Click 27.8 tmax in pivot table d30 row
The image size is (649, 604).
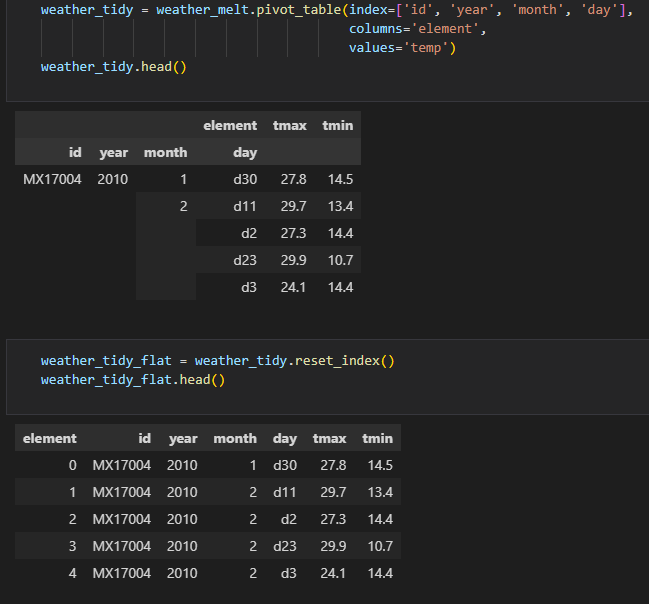coord(293,179)
